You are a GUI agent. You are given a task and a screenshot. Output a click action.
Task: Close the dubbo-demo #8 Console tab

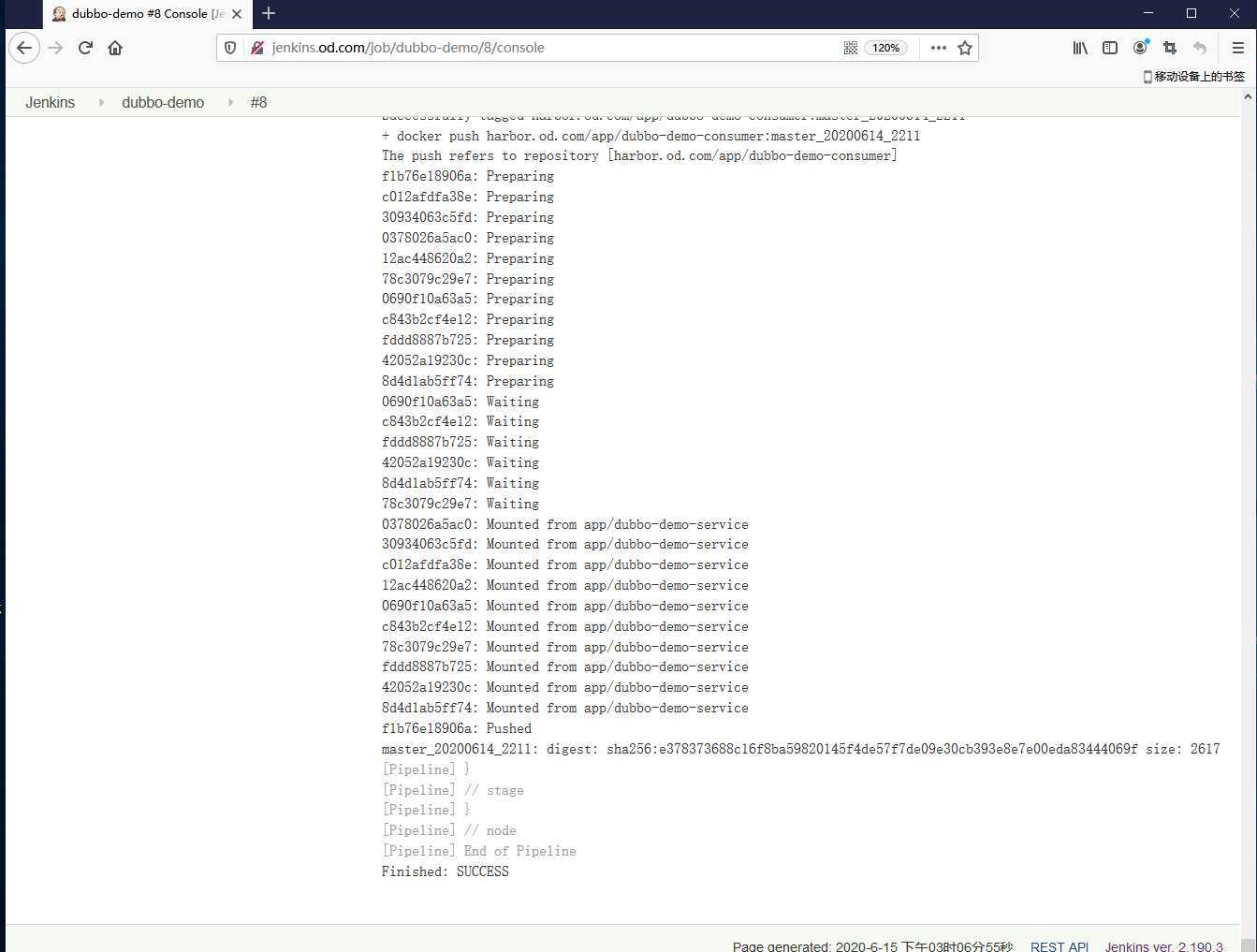point(237,14)
